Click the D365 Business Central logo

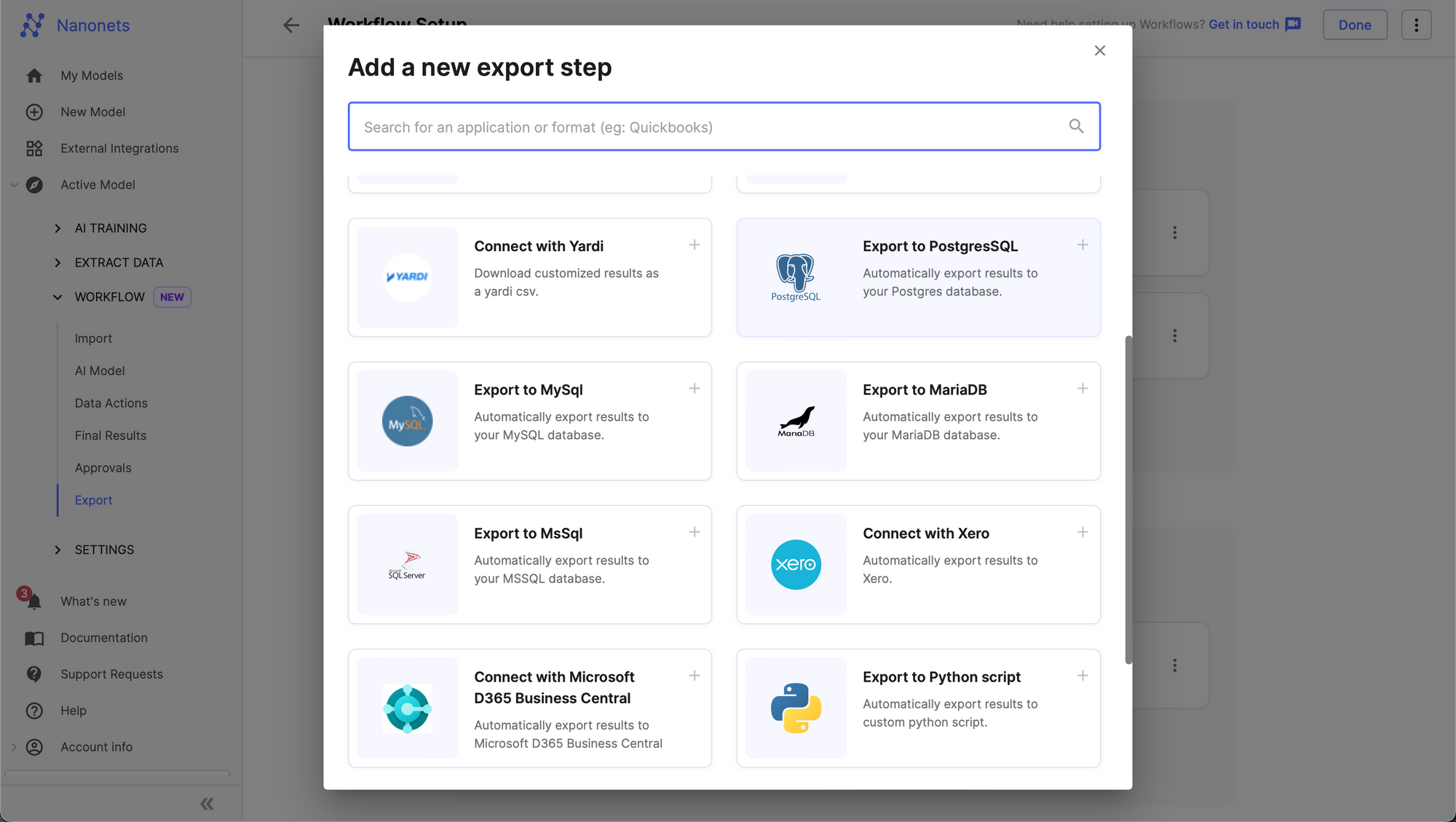407,708
